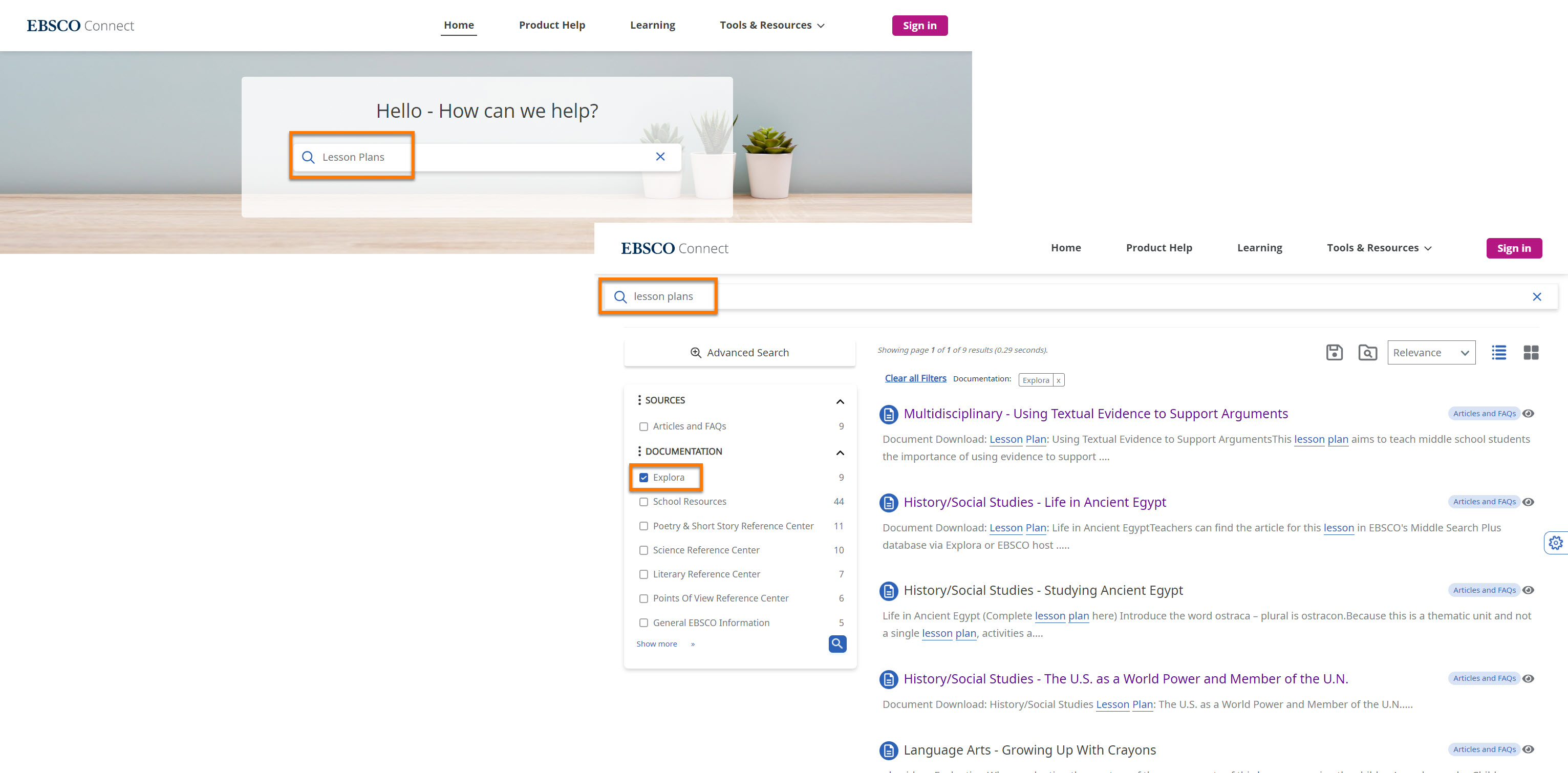Open Home tab in top header

[458, 25]
